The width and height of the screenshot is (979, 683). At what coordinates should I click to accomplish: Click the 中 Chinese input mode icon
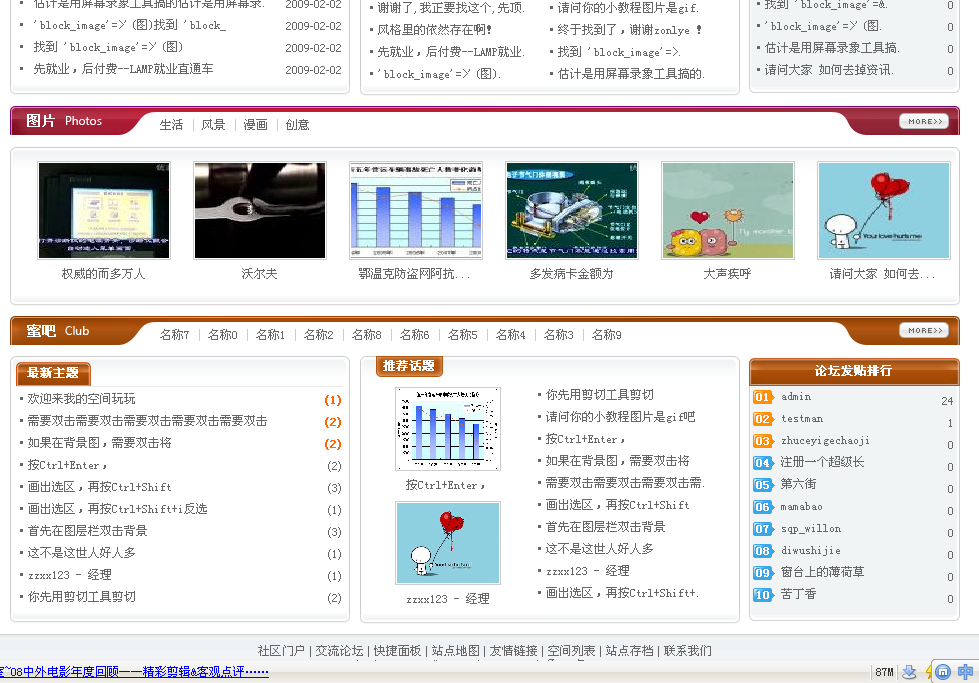pyautogui.click(x=965, y=672)
